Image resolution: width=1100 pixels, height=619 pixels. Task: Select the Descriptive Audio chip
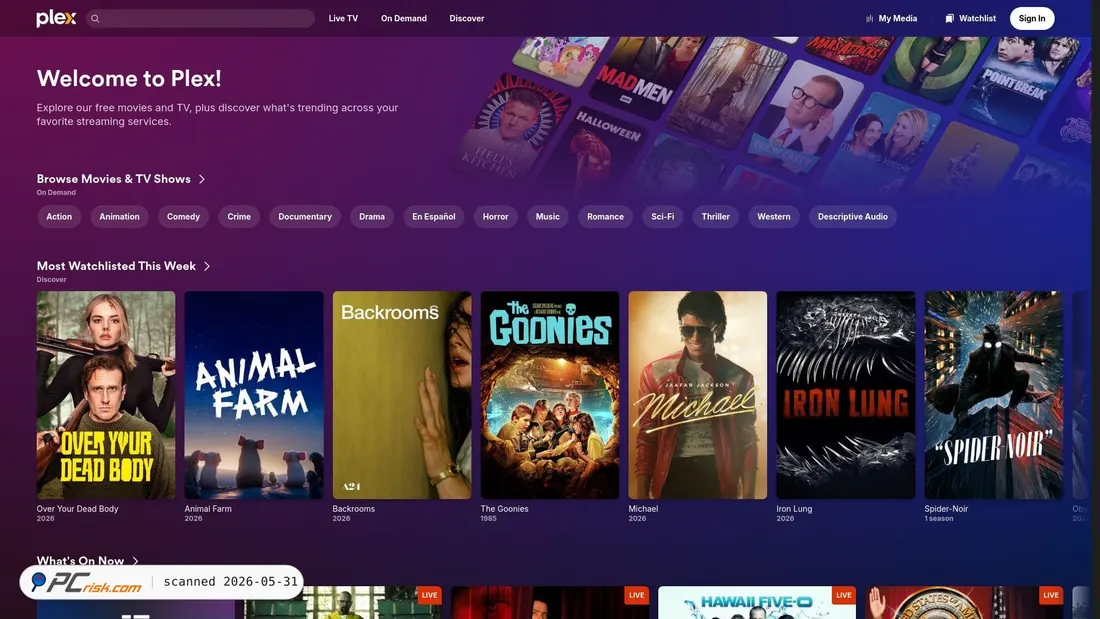tap(852, 217)
